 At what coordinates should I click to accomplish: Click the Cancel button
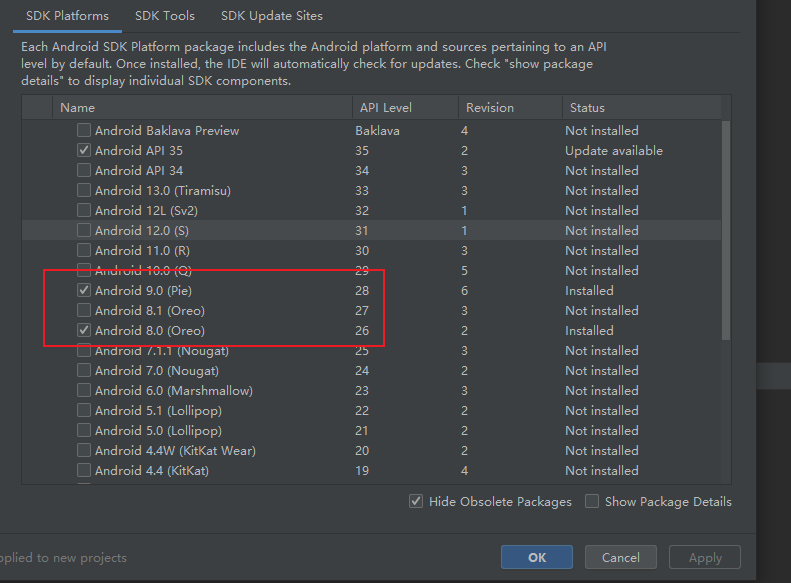click(620, 558)
